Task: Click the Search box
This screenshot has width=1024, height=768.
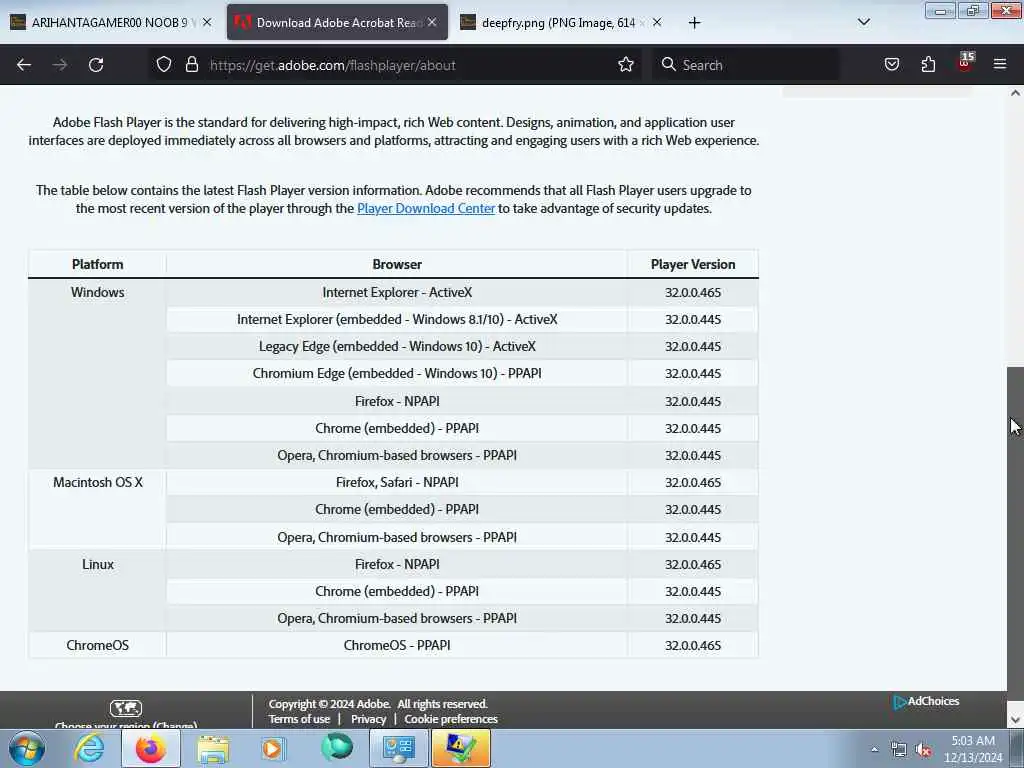Action: pyautogui.click(x=744, y=65)
